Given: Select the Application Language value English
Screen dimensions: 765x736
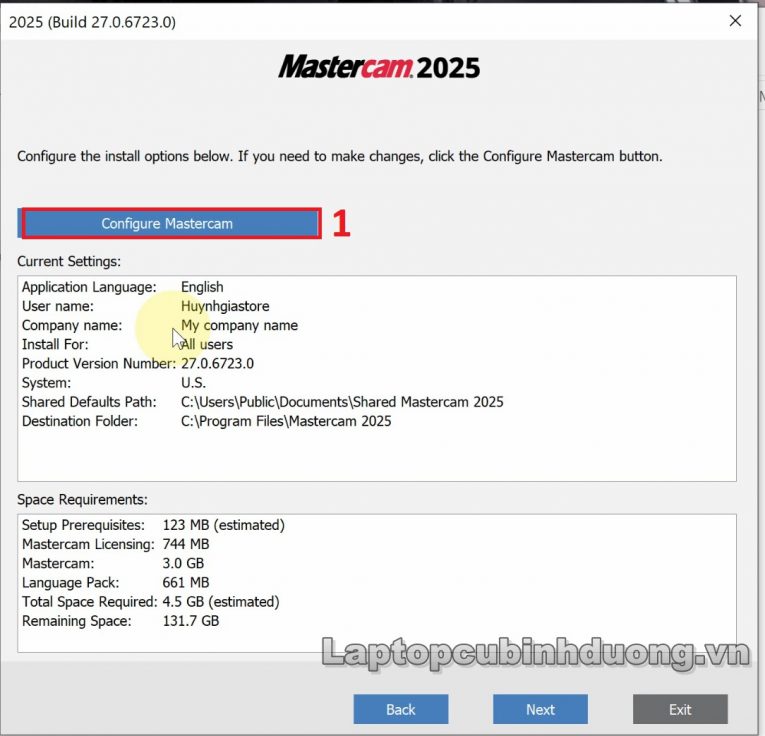Looking at the screenshot, I should pos(202,287).
